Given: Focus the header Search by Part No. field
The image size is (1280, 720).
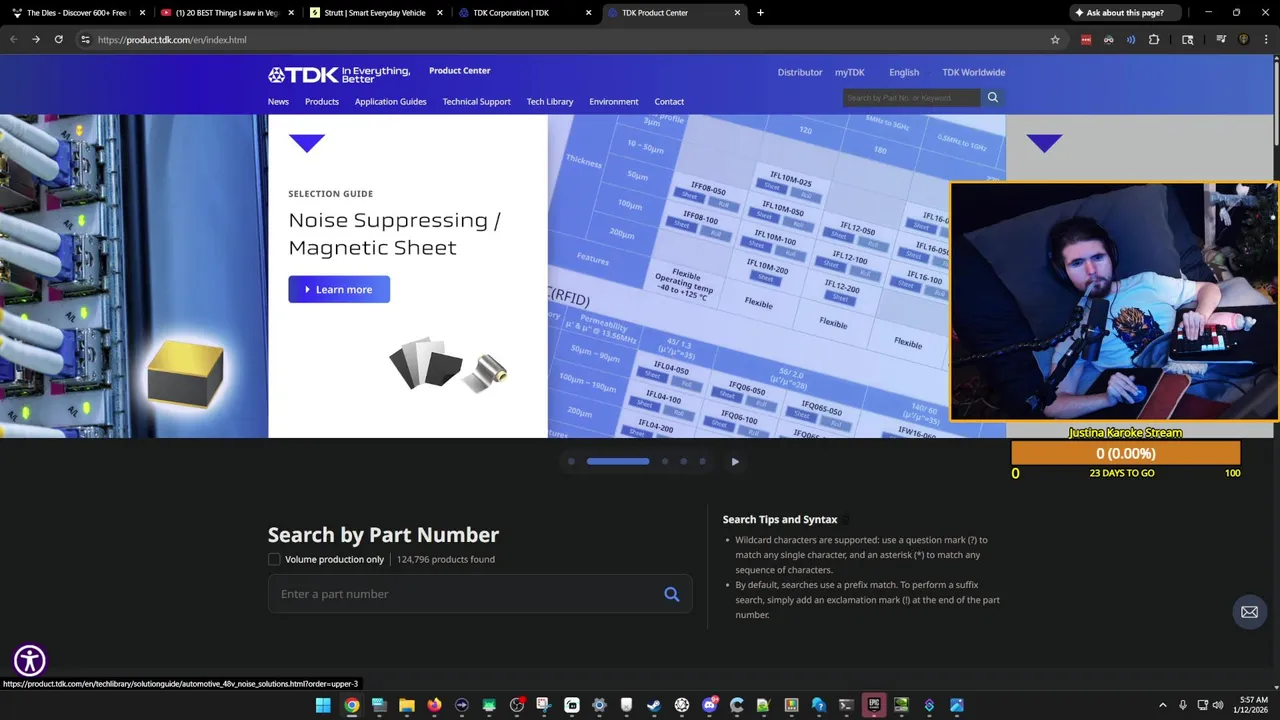Looking at the screenshot, I should click(x=911, y=98).
